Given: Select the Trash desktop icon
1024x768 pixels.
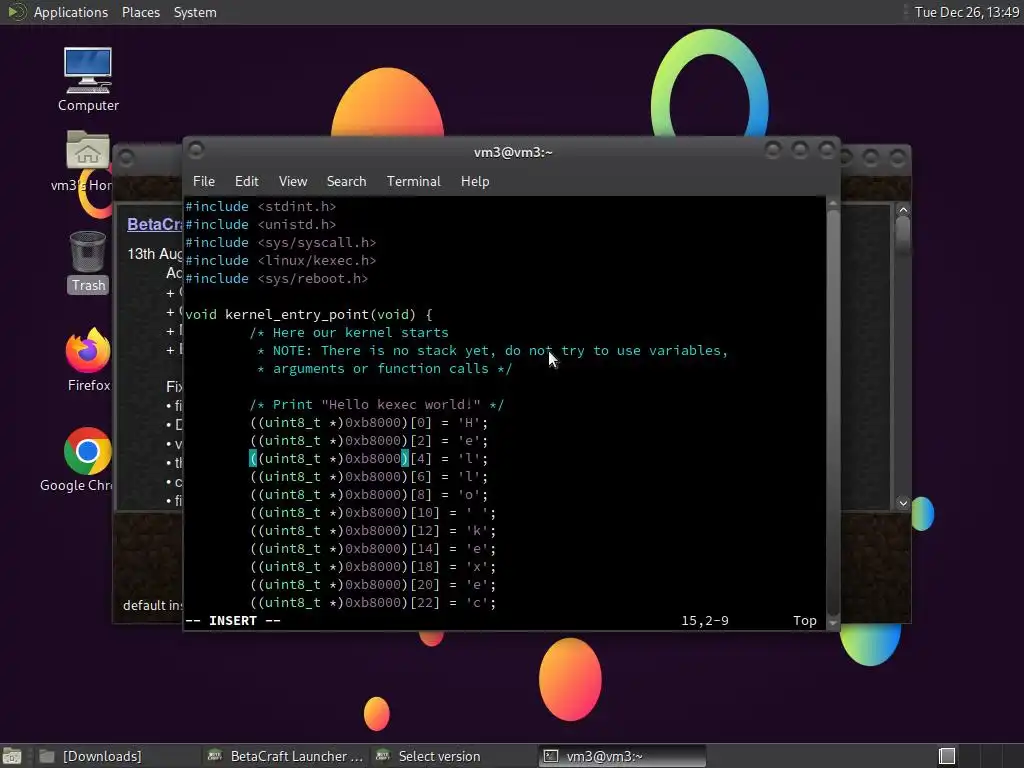Looking at the screenshot, I should 88,262.
